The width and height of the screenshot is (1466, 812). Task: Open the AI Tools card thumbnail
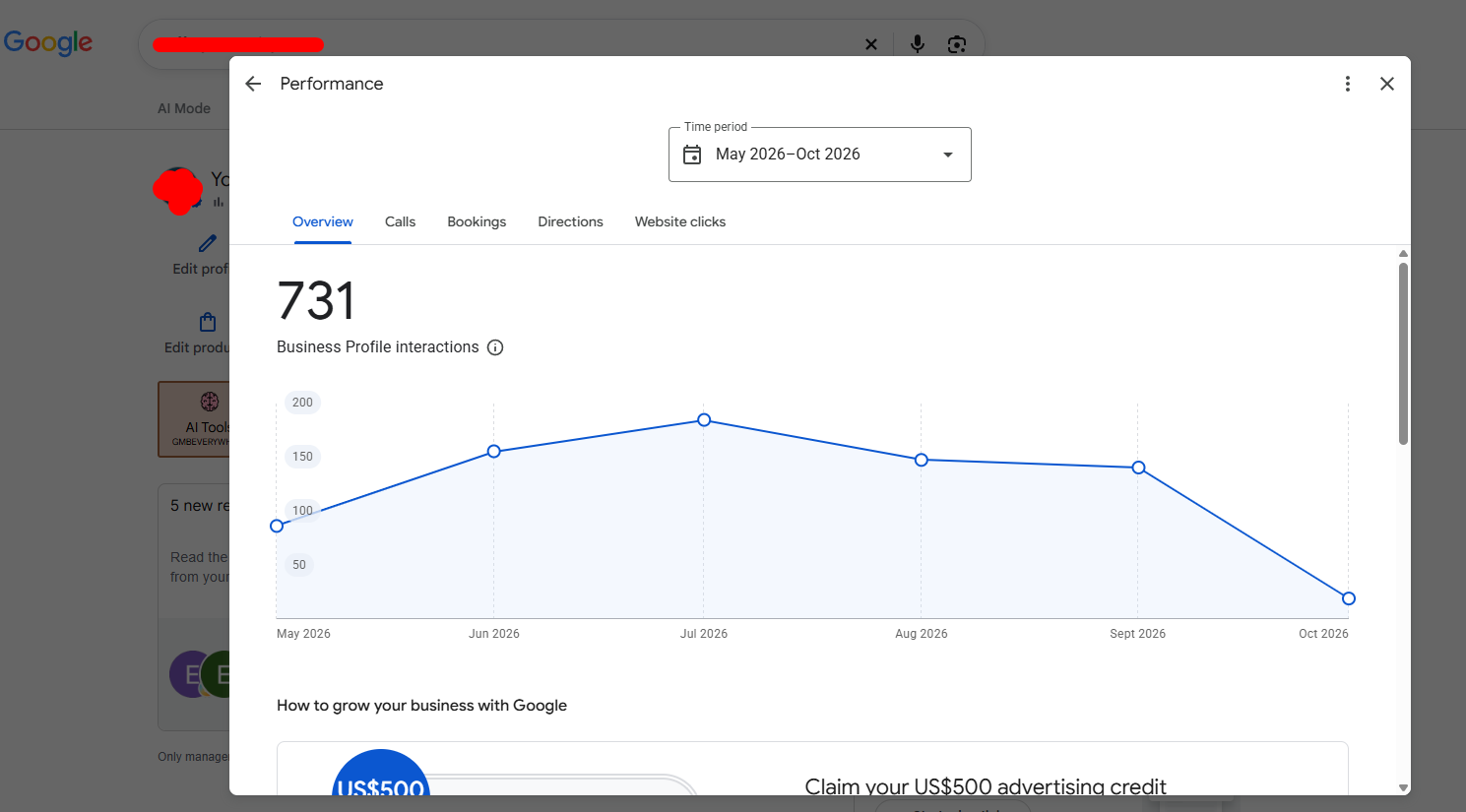(x=194, y=419)
